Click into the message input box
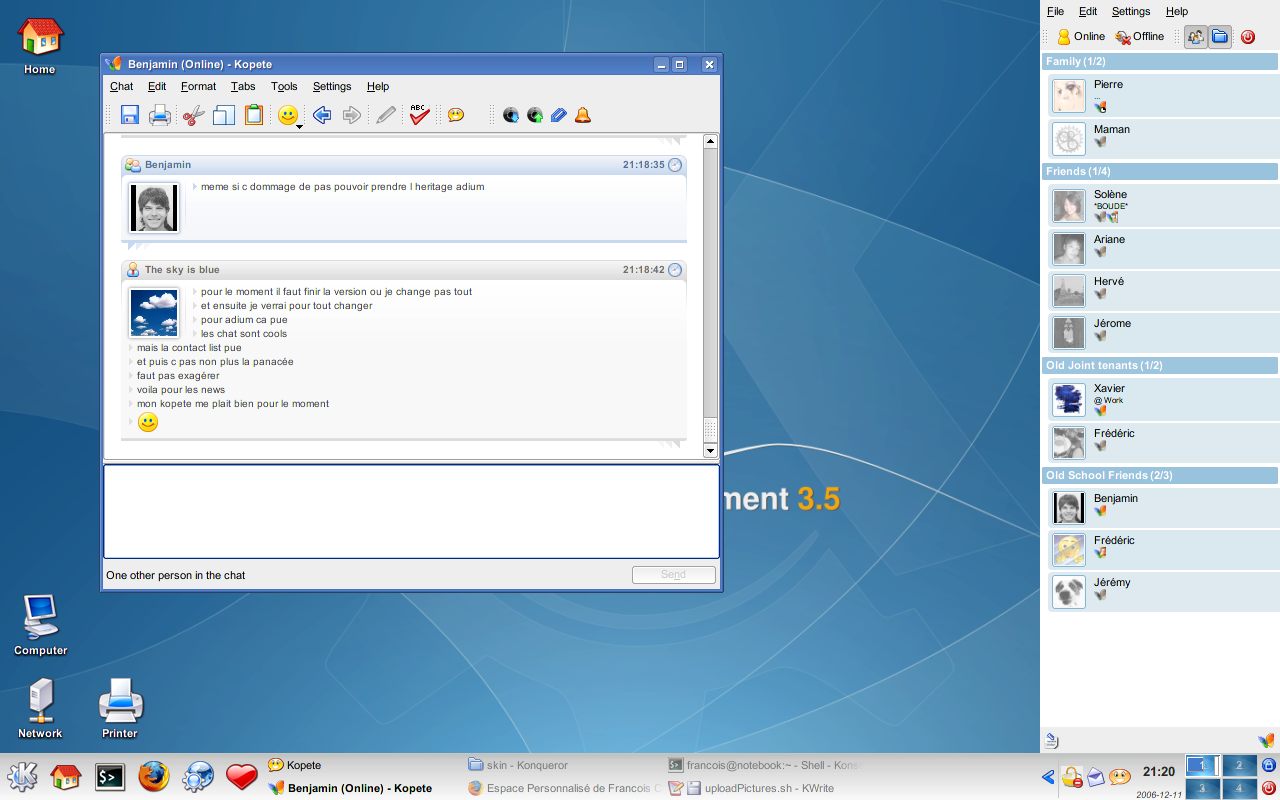The height and width of the screenshot is (800, 1280). (411, 512)
